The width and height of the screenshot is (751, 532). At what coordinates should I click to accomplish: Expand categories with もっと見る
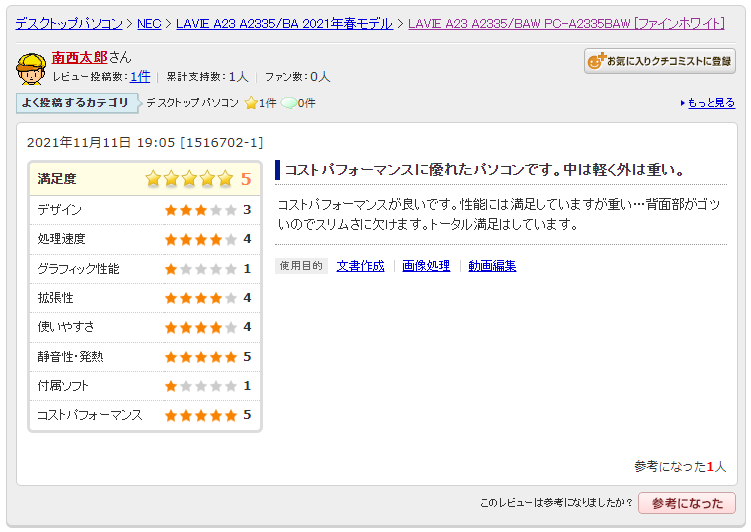[710, 103]
